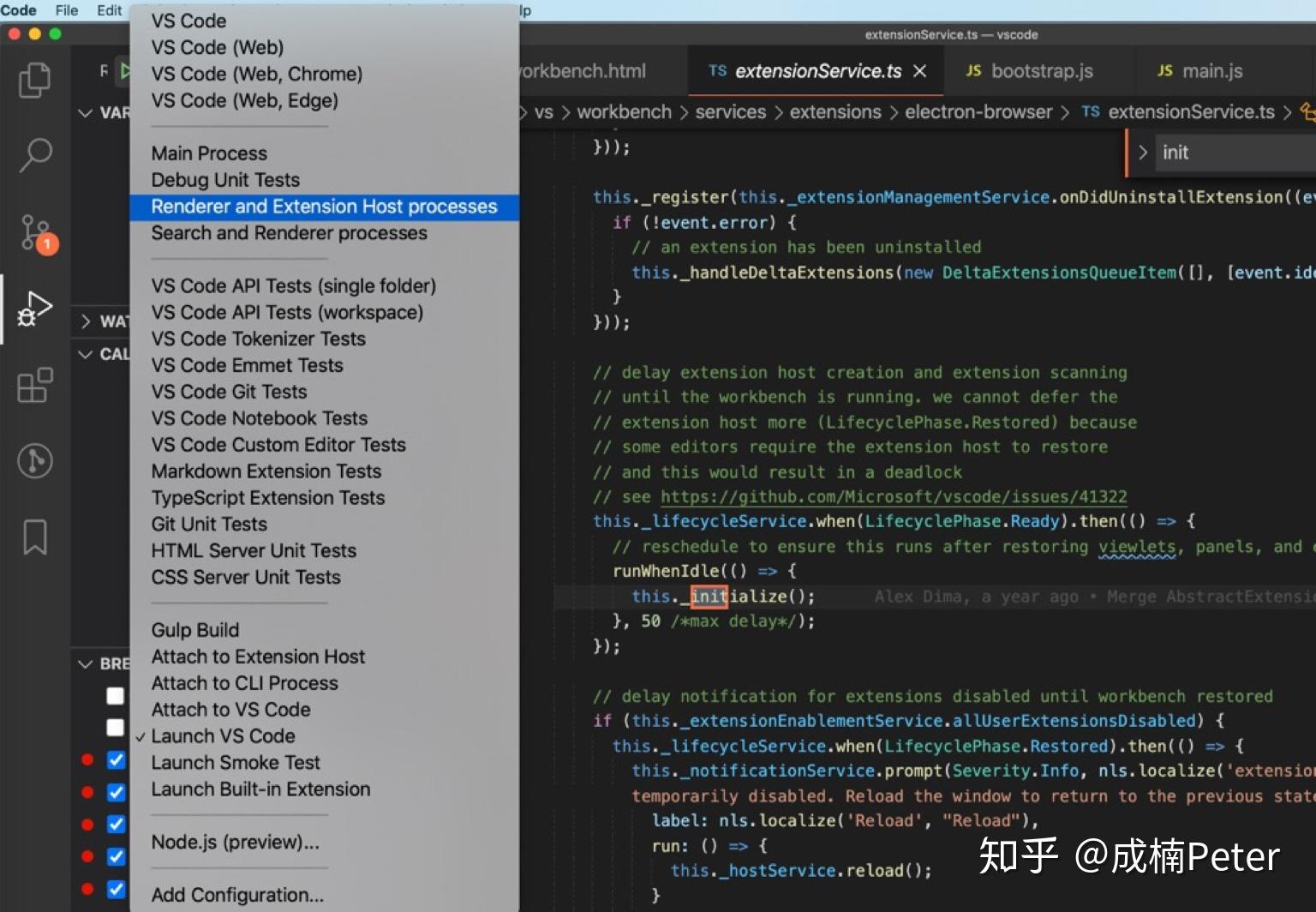This screenshot has height=912, width=1316.
Task: Choose VS Code API Tests (workspace)
Action: tap(324, 312)
